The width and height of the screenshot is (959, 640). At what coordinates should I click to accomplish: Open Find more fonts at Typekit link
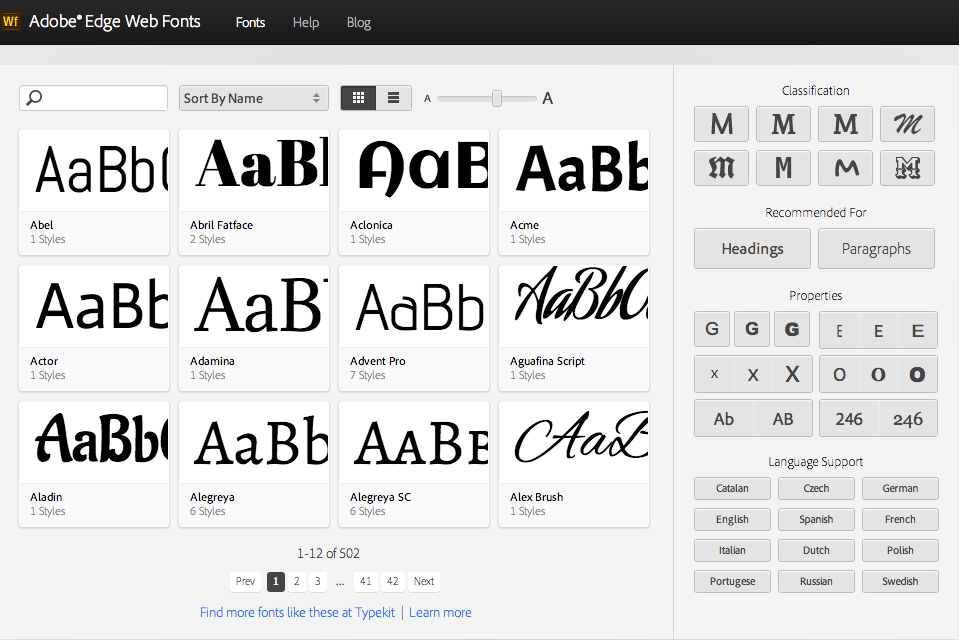point(297,612)
